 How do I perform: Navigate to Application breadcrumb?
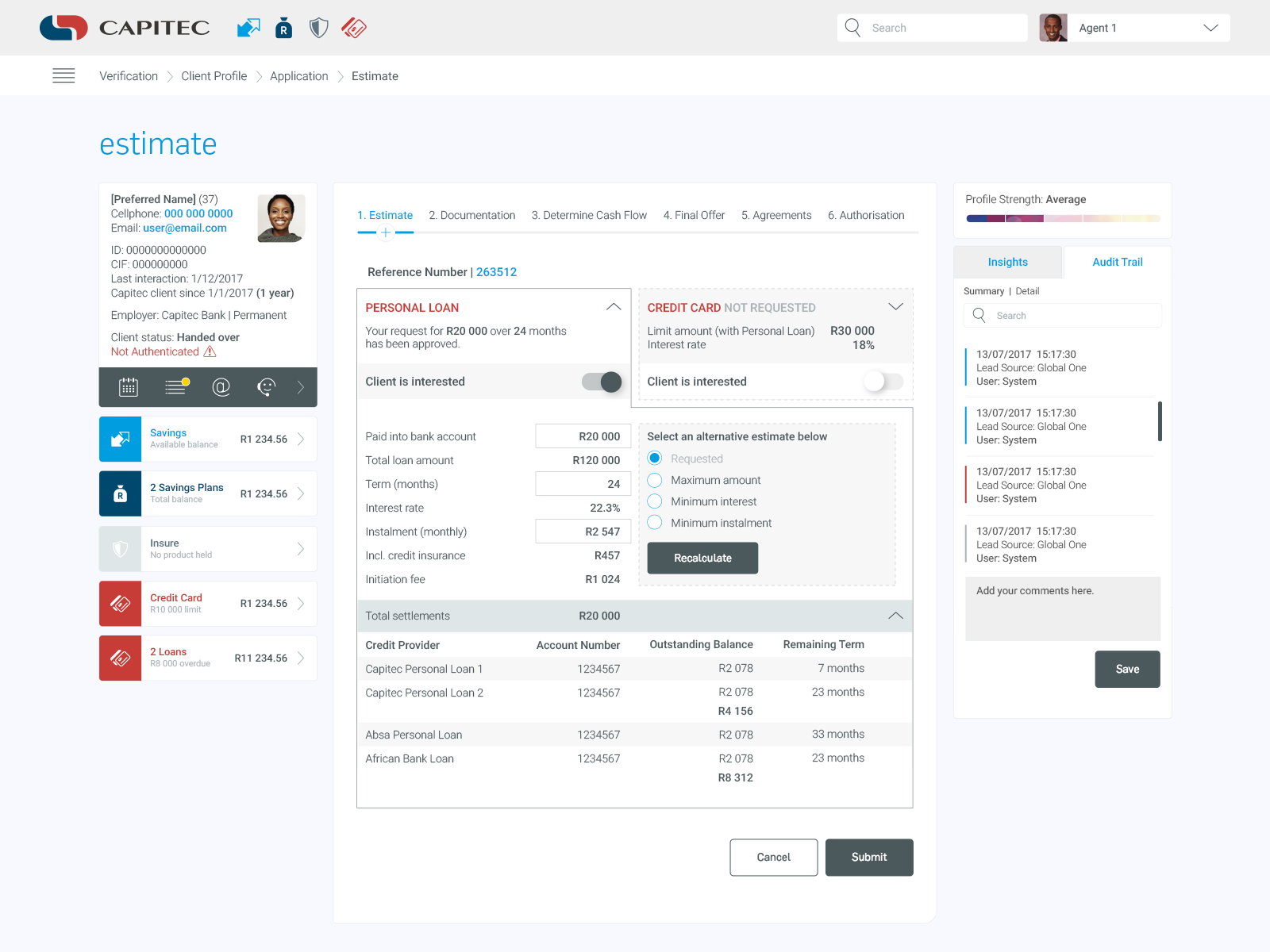pos(299,76)
